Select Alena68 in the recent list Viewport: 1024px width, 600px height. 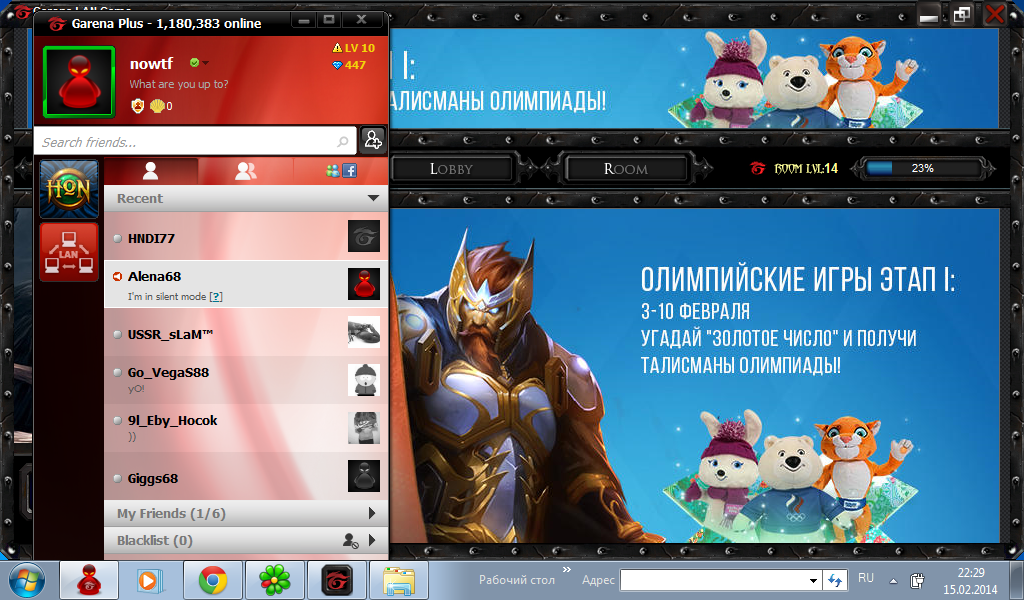(246, 284)
